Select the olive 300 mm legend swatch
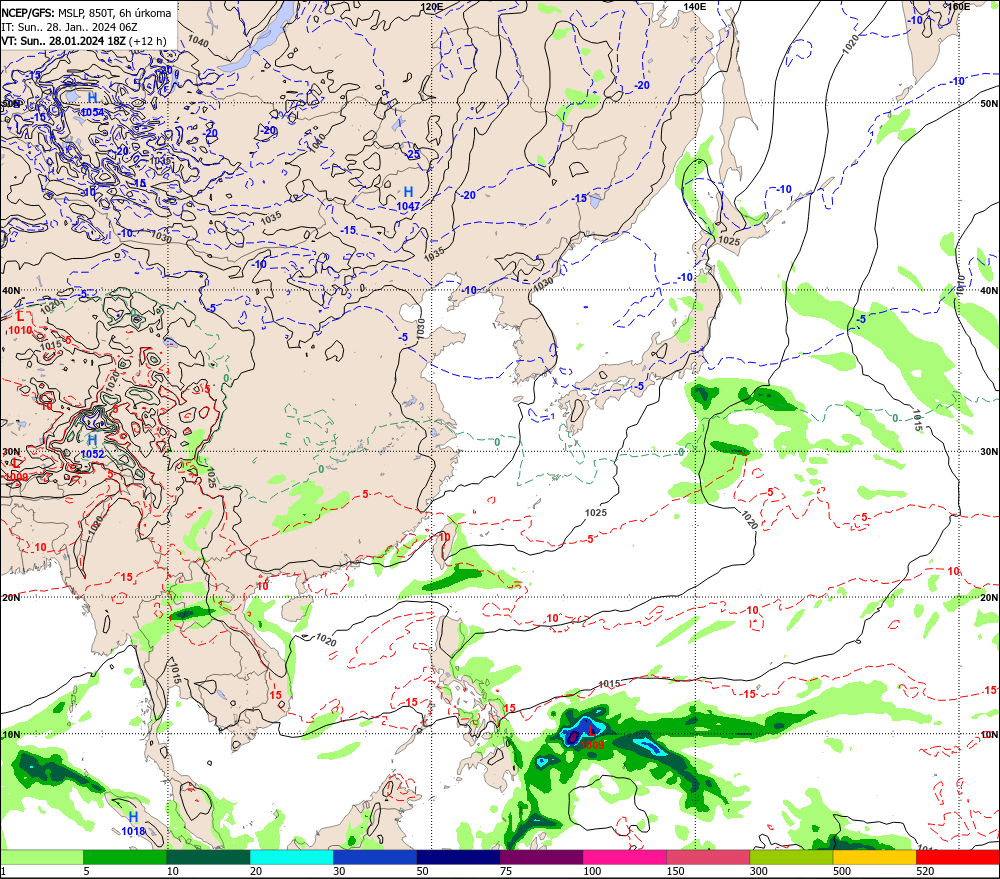Screen dimensions: 1000x879 [791, 857]
